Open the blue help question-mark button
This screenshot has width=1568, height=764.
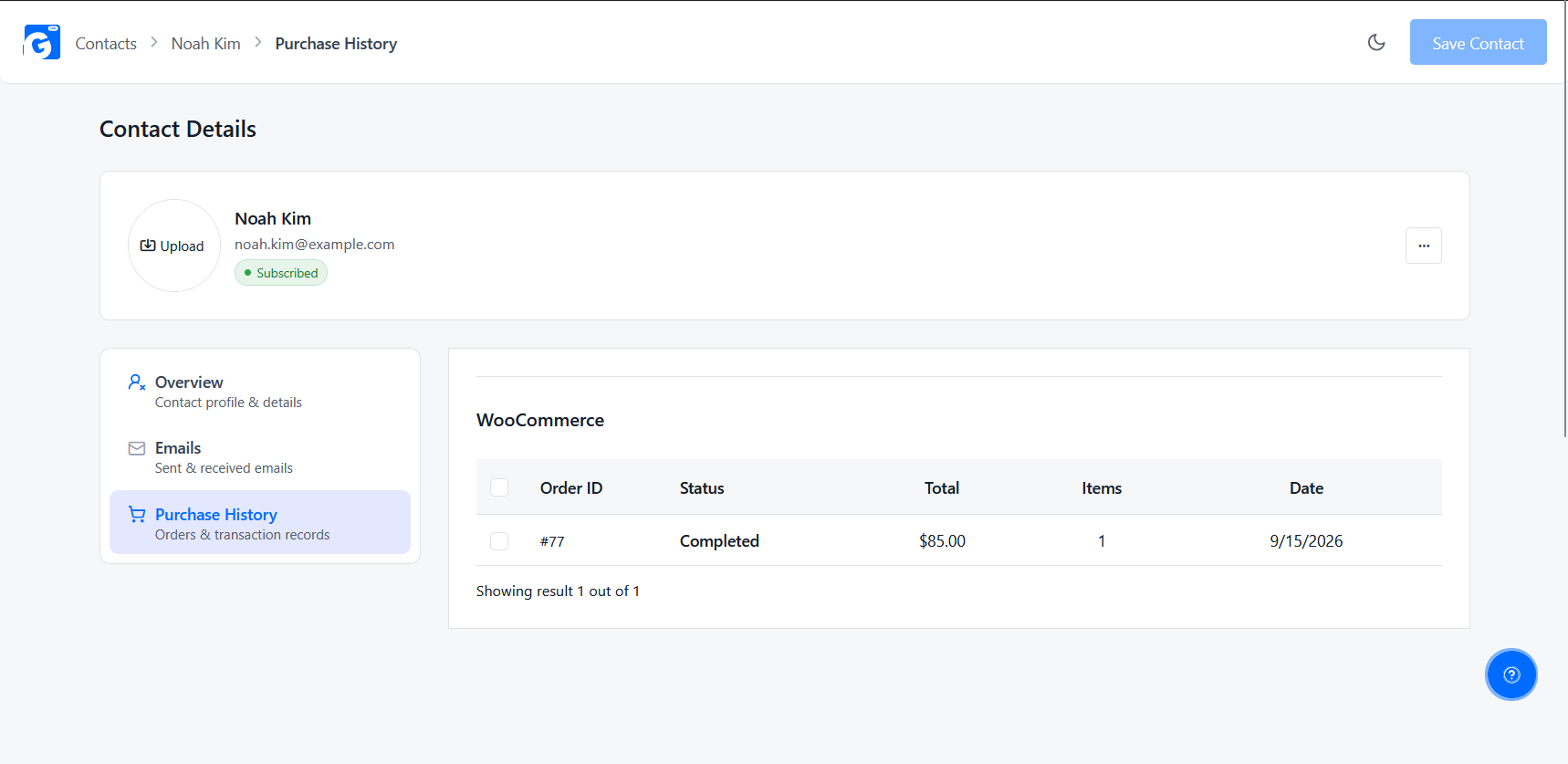point(1511,675)
